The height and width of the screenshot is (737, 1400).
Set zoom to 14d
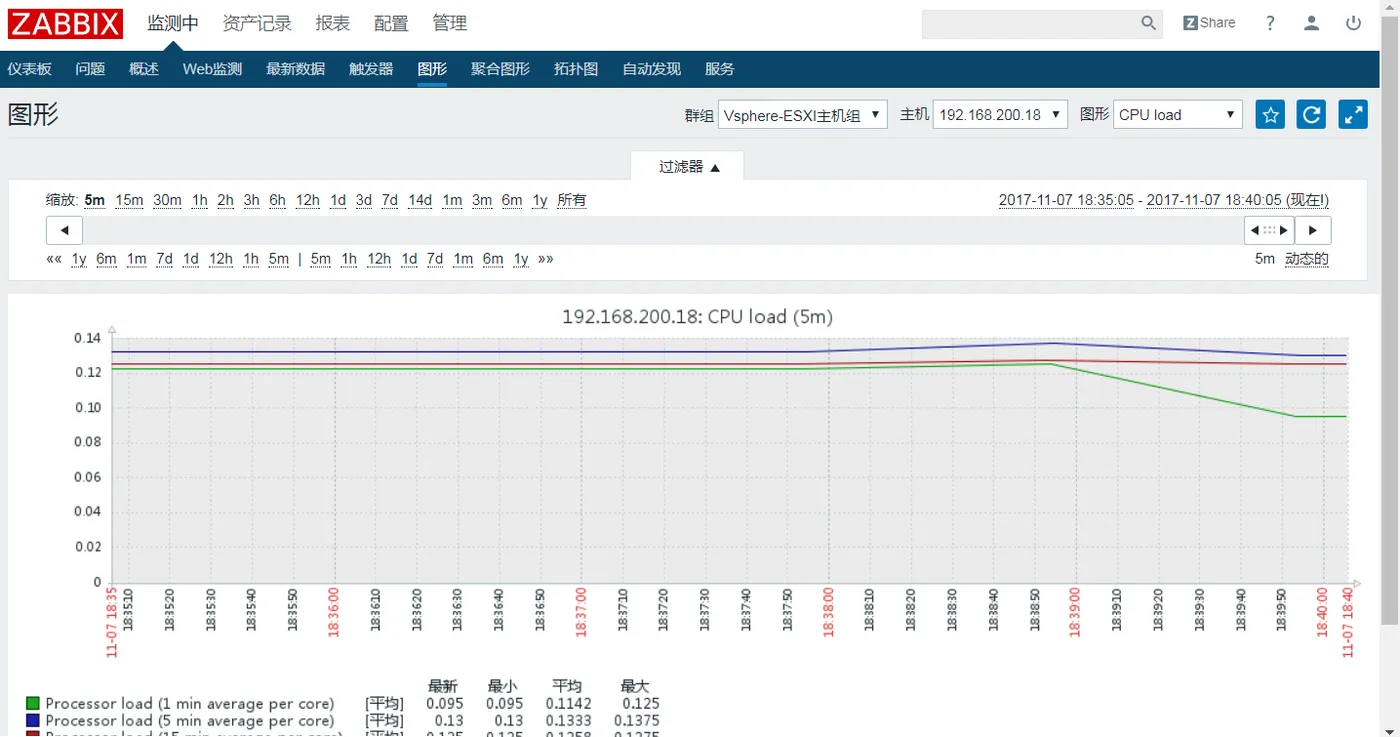(x=420, y=200)
